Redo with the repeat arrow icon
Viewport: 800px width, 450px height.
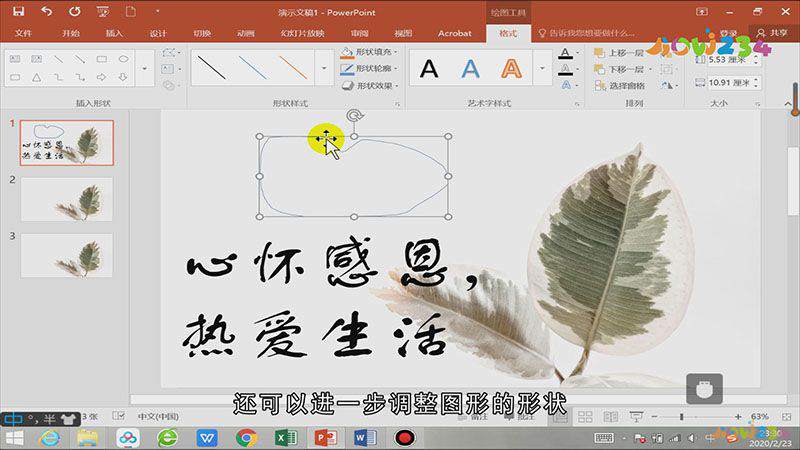(75, 11)
